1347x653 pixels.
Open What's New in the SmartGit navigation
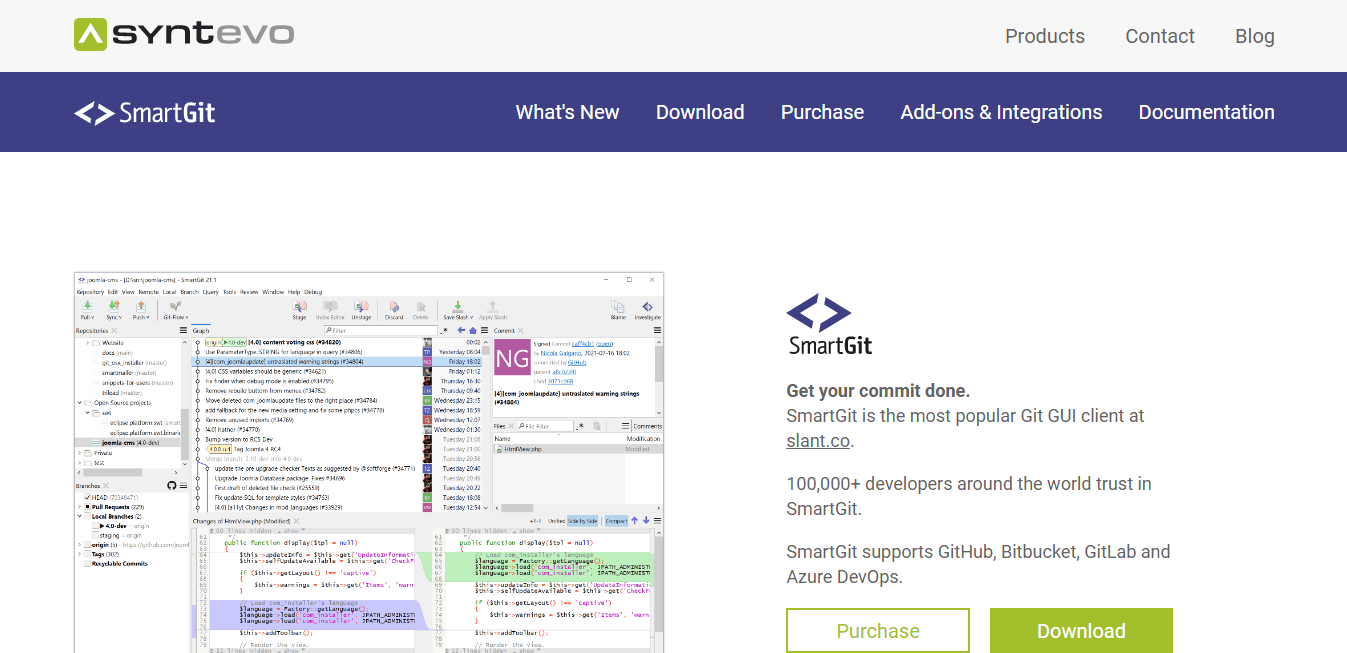coord(567,112)
